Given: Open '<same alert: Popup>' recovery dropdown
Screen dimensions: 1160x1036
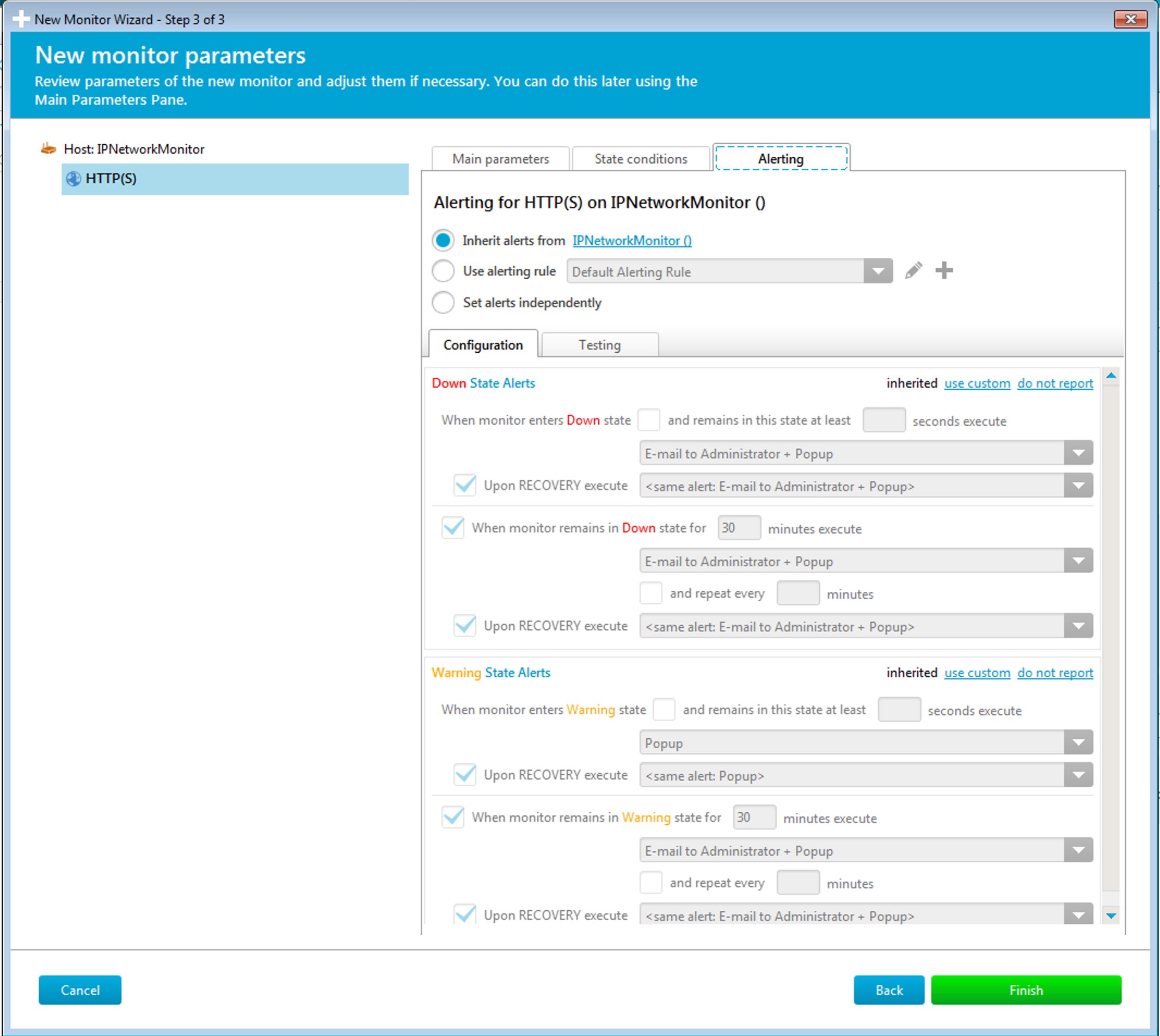Looking at the screenshot, I should tap(866, 775).
